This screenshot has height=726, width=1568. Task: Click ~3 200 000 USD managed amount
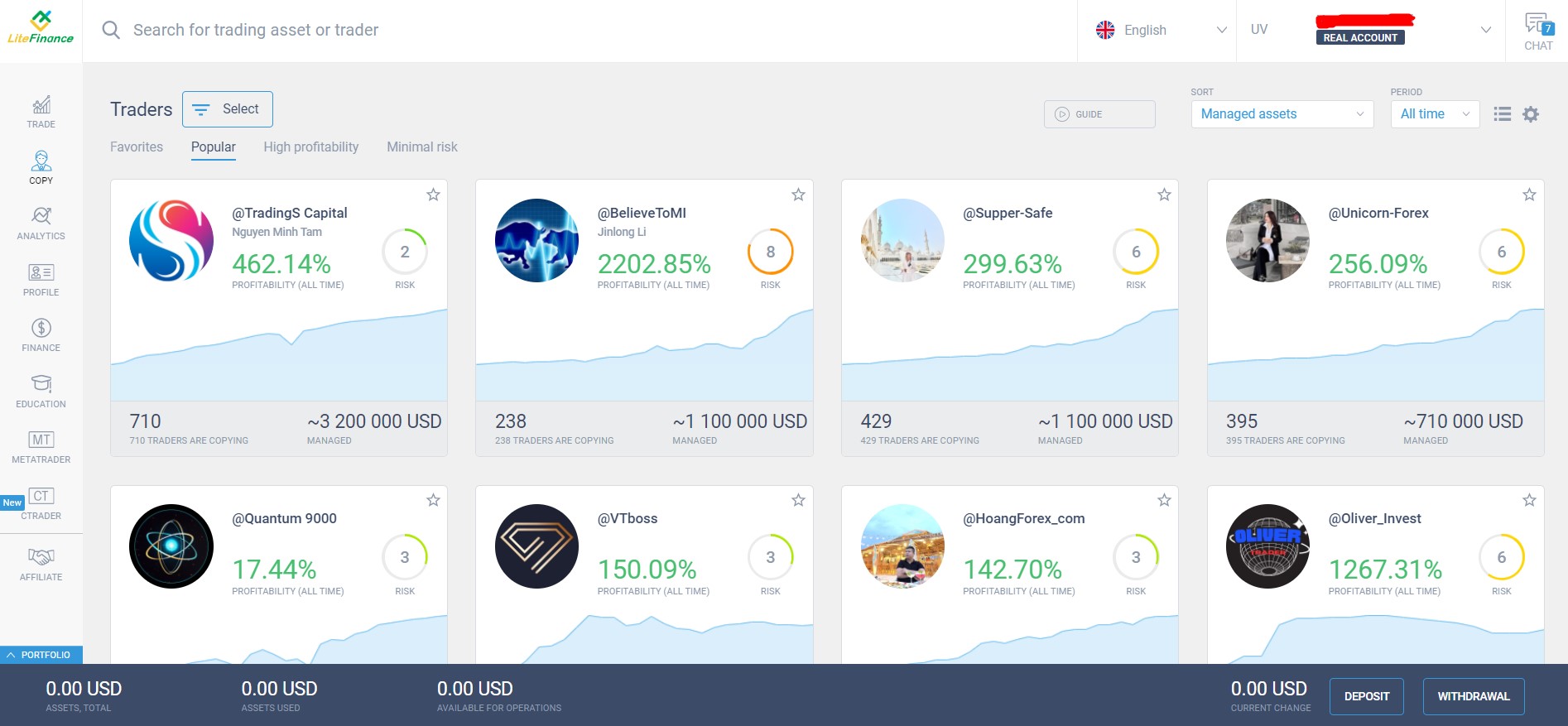pos(374,421)
